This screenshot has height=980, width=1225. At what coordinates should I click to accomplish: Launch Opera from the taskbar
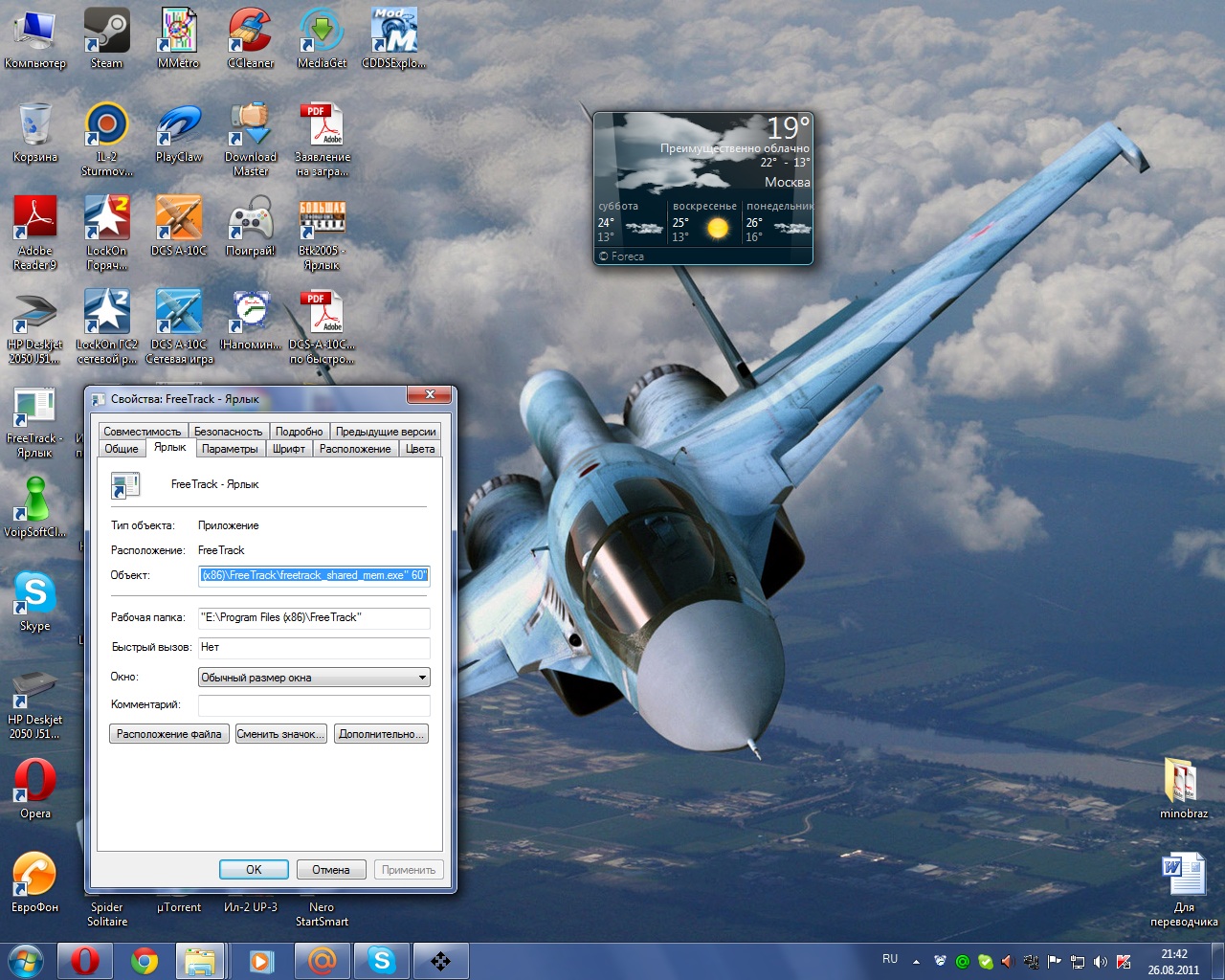[x=85, y=961]
